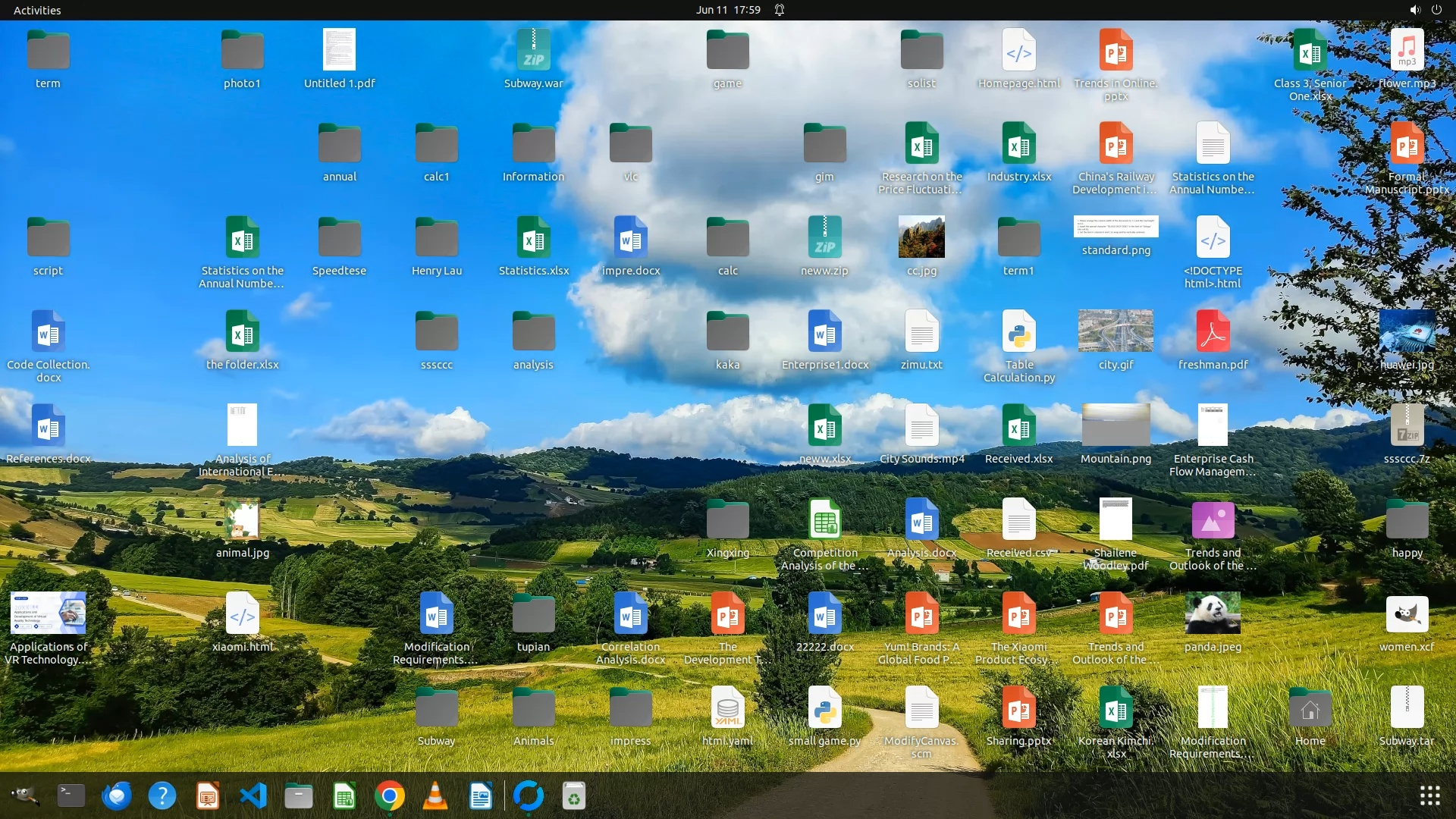Open the clock and calendar menu

[727, 10]
